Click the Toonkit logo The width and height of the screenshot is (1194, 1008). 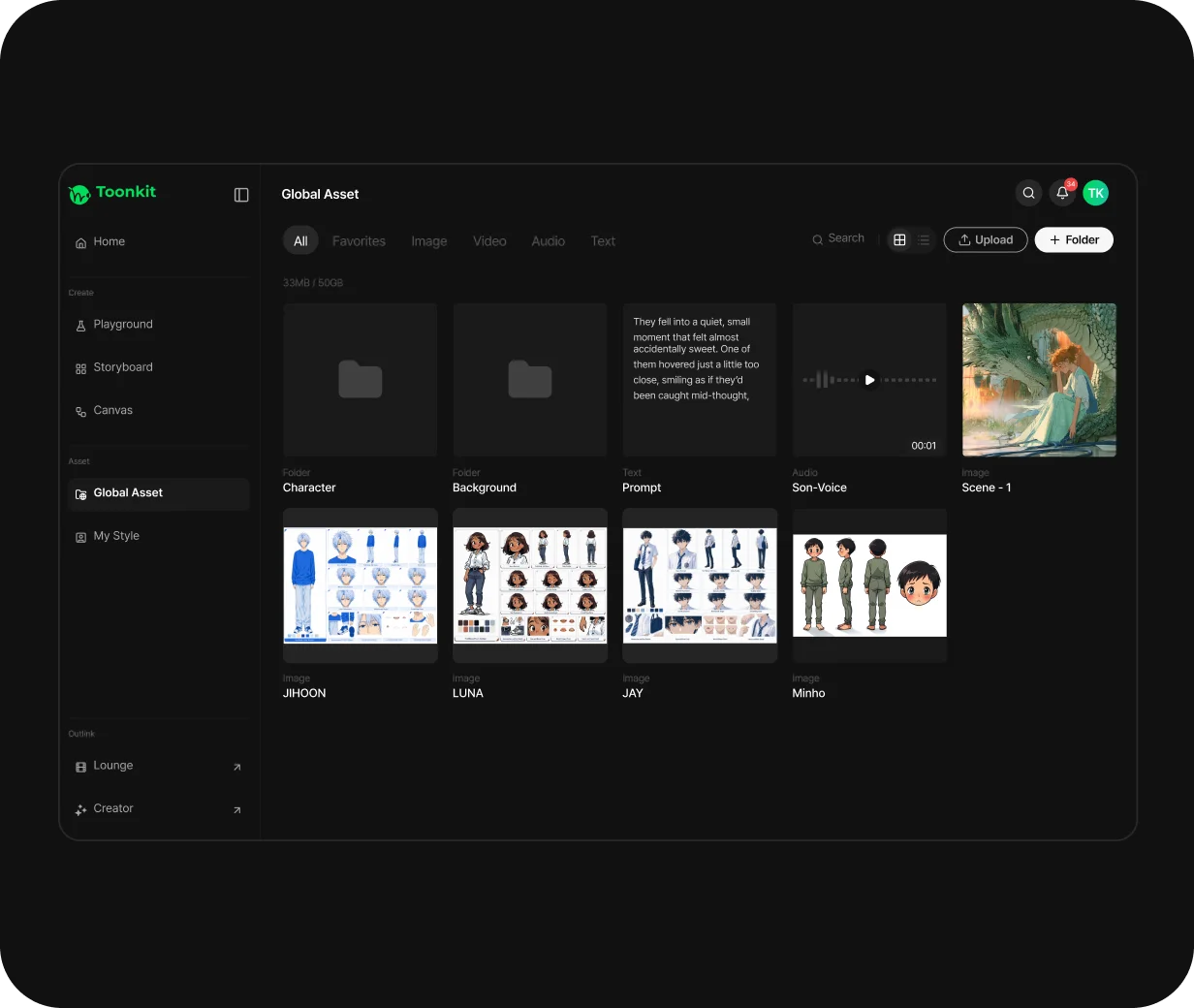point(112,193)
